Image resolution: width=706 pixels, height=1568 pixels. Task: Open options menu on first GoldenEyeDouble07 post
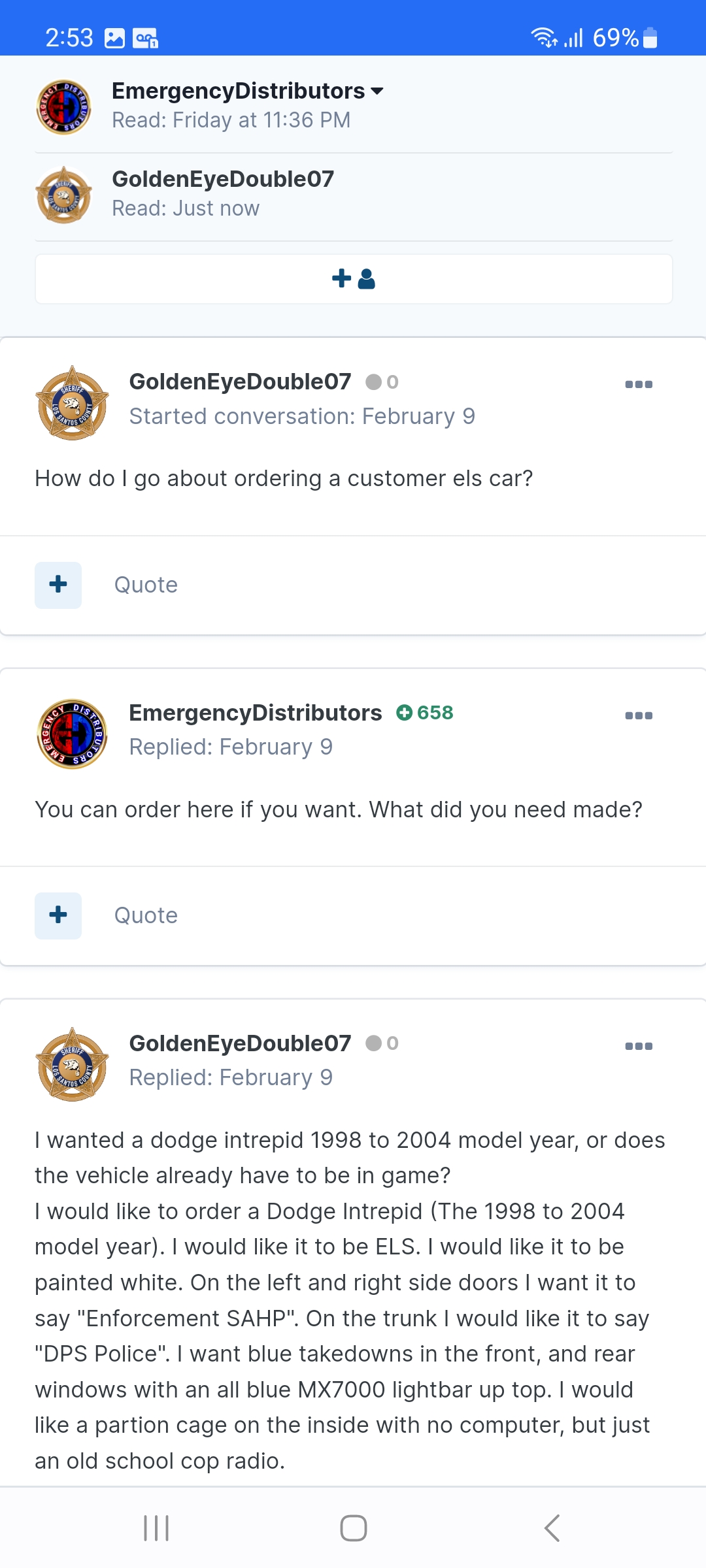click(638, 384)
